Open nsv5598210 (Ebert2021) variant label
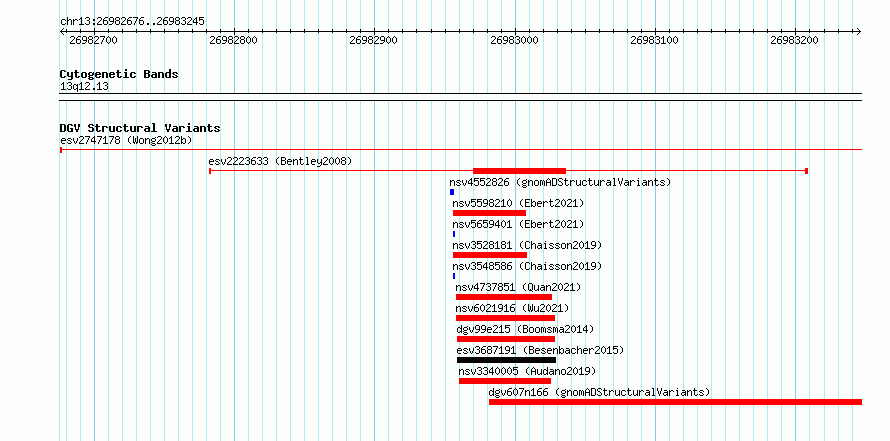The width and height of the screenshot is (890, 441). 518,203
